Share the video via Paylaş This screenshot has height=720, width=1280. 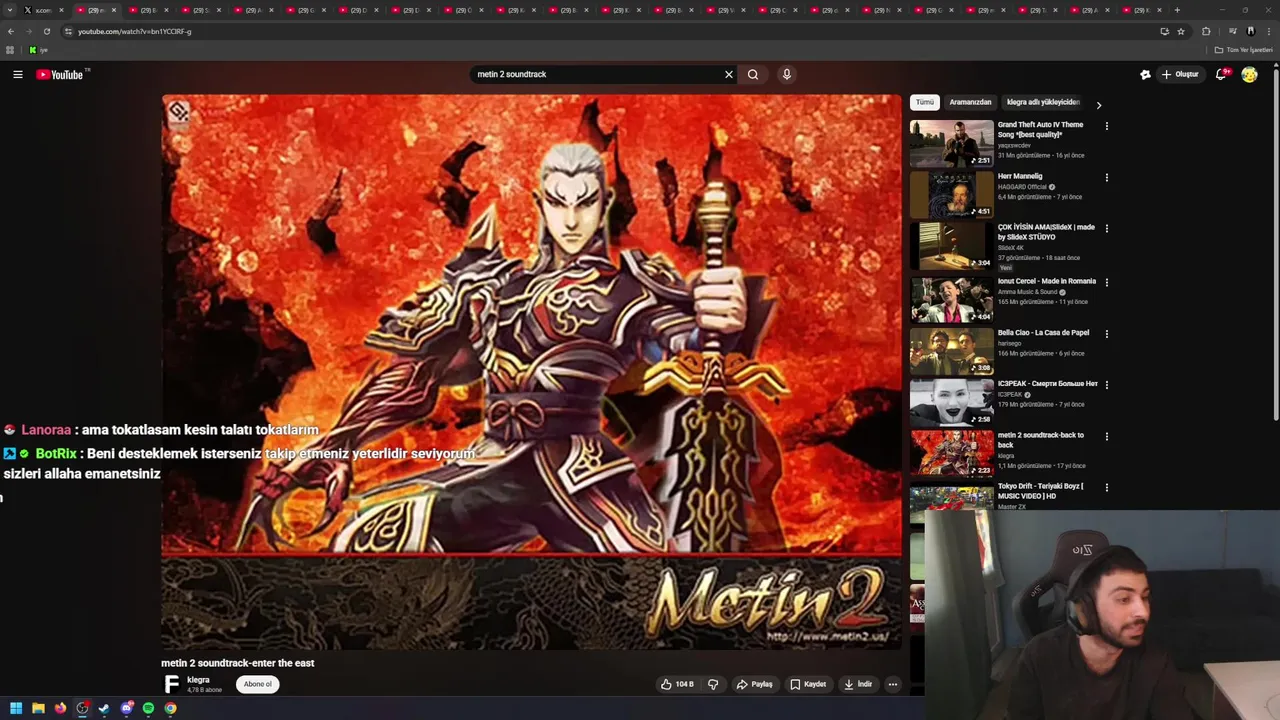click(755, 684)
